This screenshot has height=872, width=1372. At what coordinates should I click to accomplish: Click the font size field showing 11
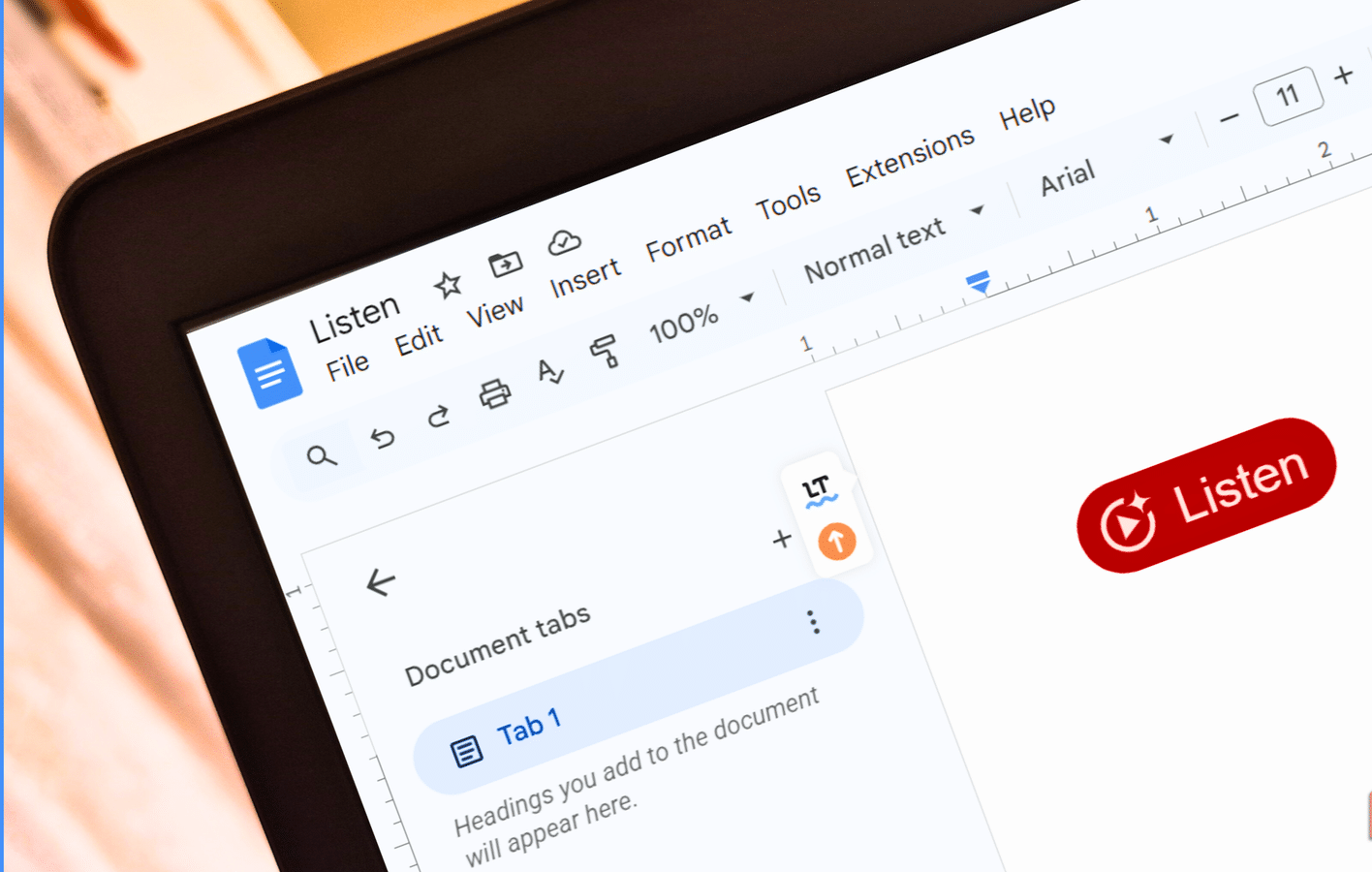[x=1288, y=96]
